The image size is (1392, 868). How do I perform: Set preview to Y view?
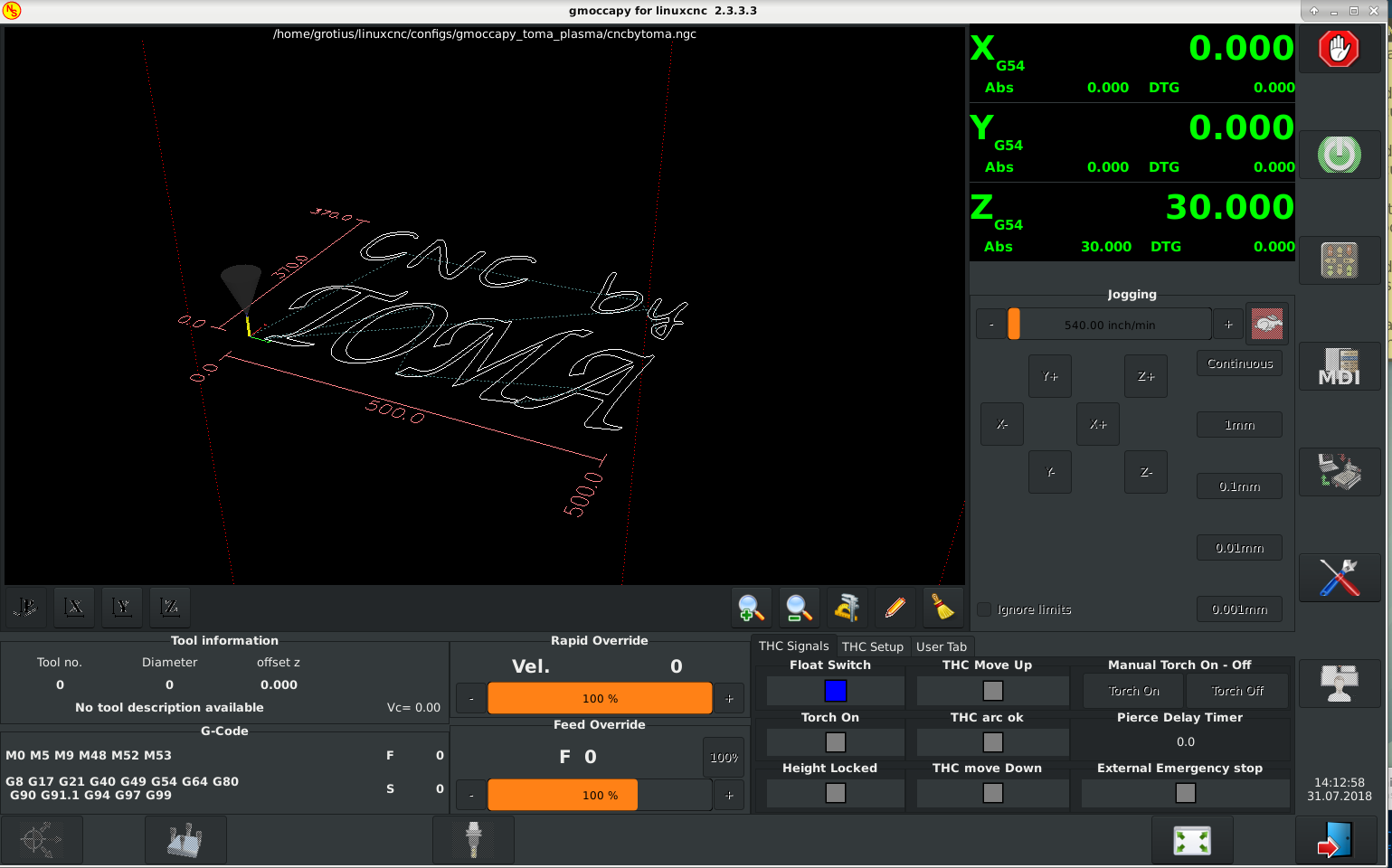tap(121, 607)
